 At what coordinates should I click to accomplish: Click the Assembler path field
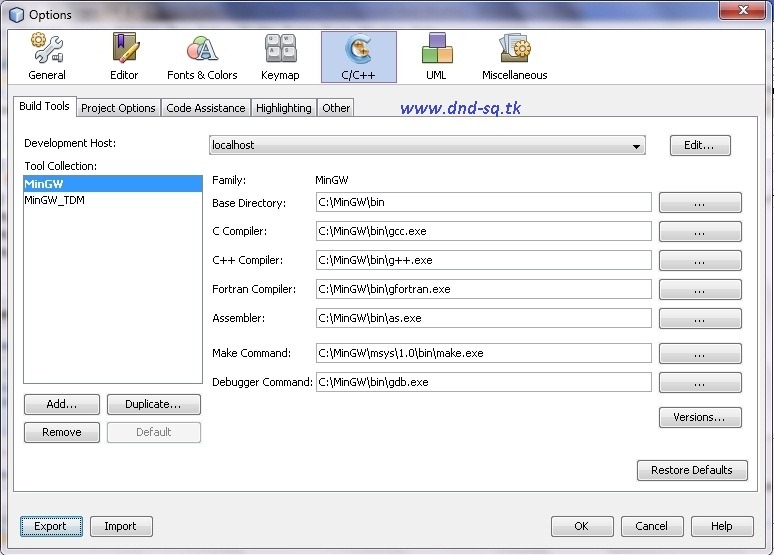(x=484, y=318)
